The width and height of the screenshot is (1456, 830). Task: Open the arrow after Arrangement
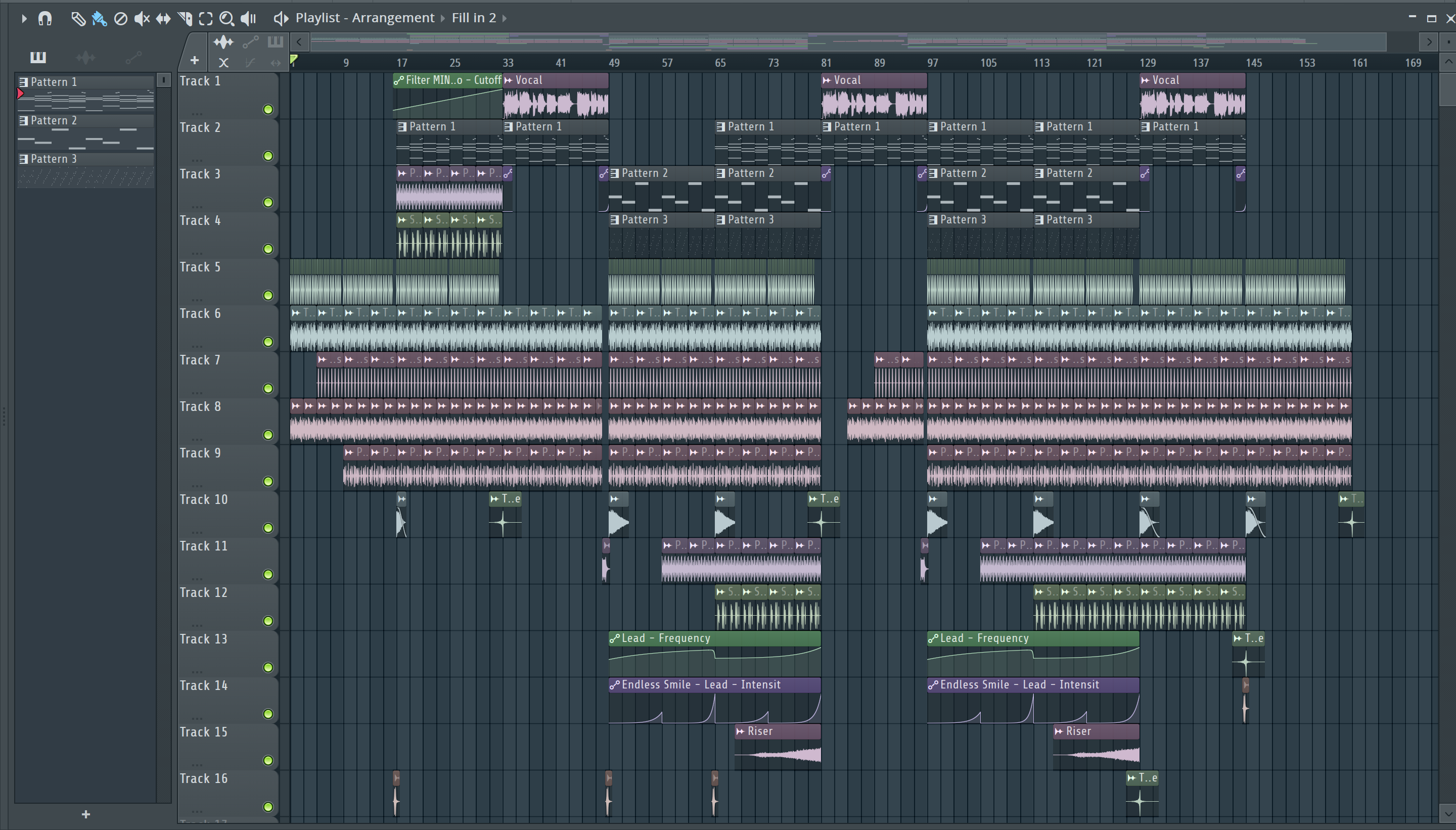tap(442, 18)
